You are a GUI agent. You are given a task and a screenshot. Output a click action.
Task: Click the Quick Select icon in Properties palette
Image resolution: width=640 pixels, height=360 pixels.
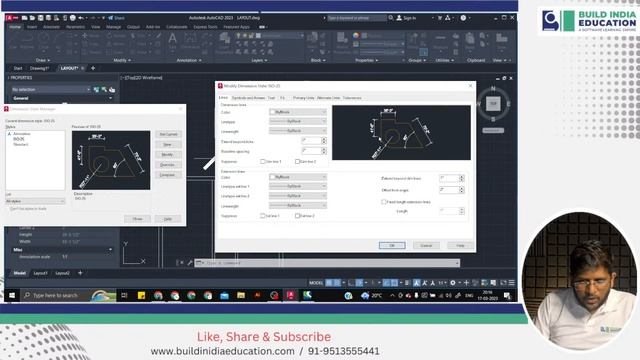click(x=112, y=89)
